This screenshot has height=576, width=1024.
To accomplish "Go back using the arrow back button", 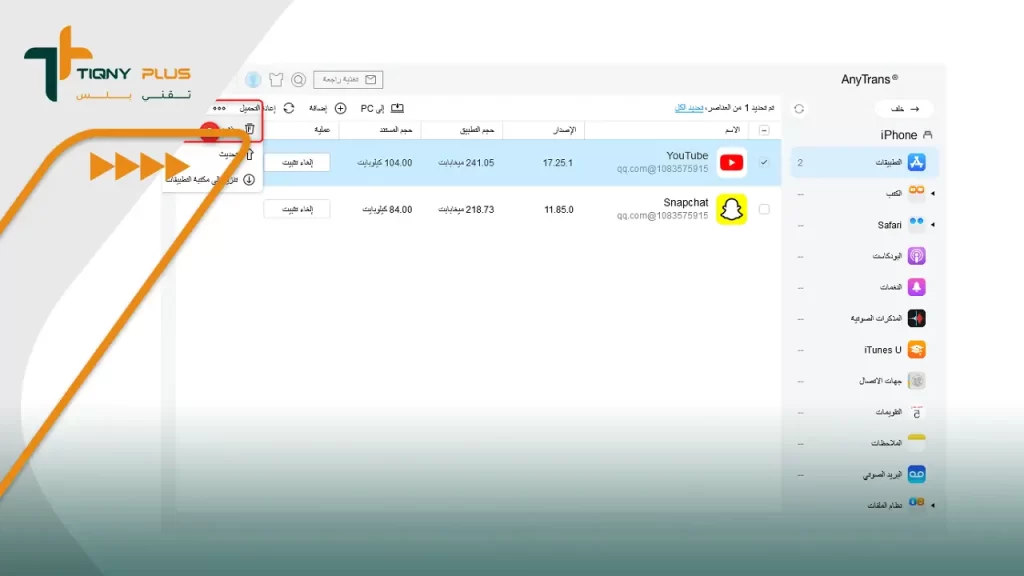I will pos(904,109).
